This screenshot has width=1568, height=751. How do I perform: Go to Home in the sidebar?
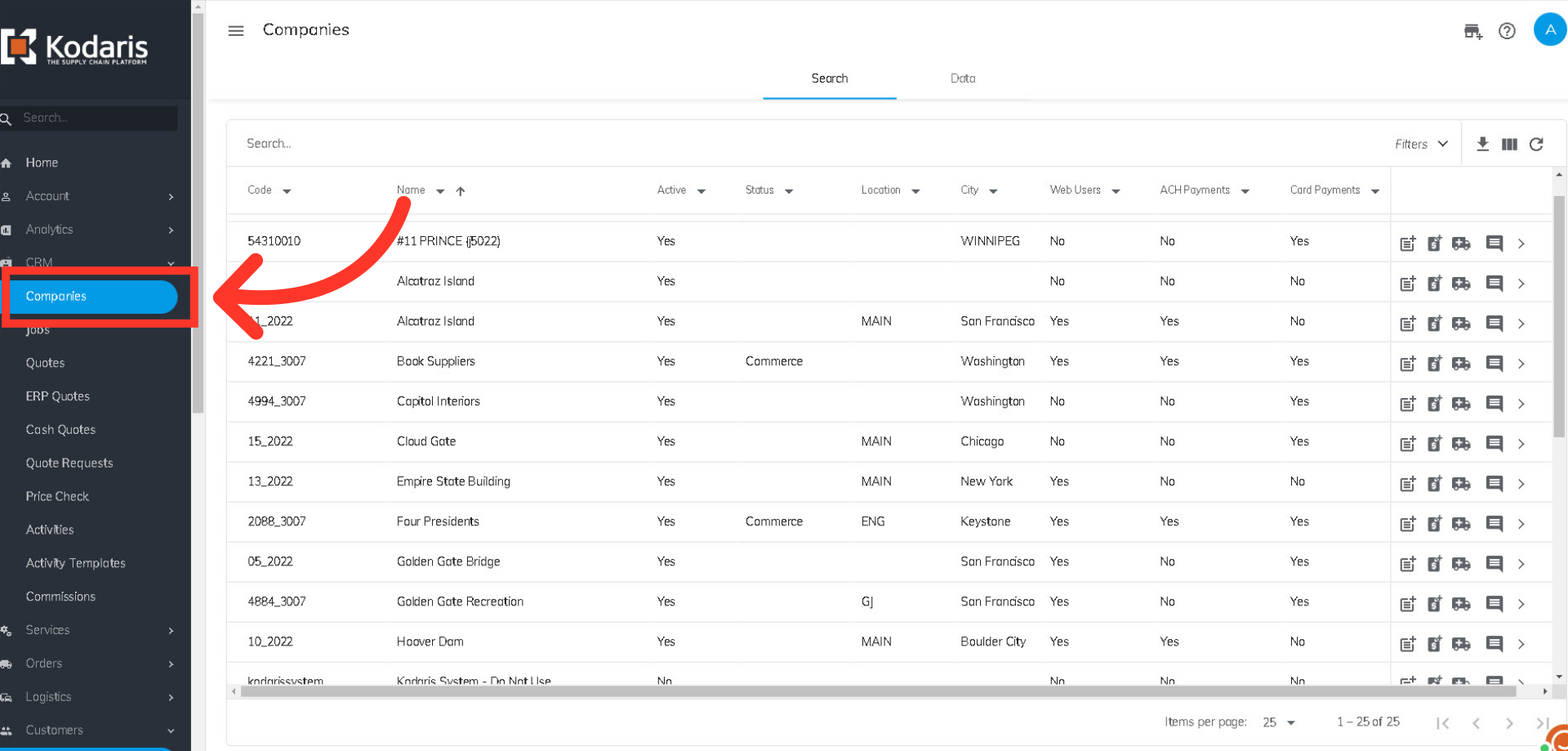pos(42,163)
